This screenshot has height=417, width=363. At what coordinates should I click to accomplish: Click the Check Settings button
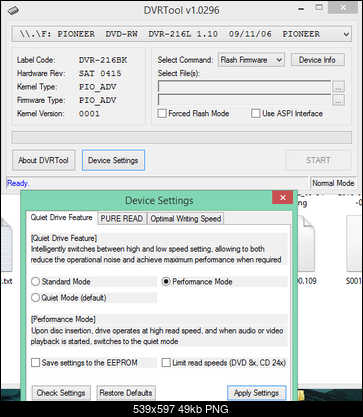click(x=61, y=393)
